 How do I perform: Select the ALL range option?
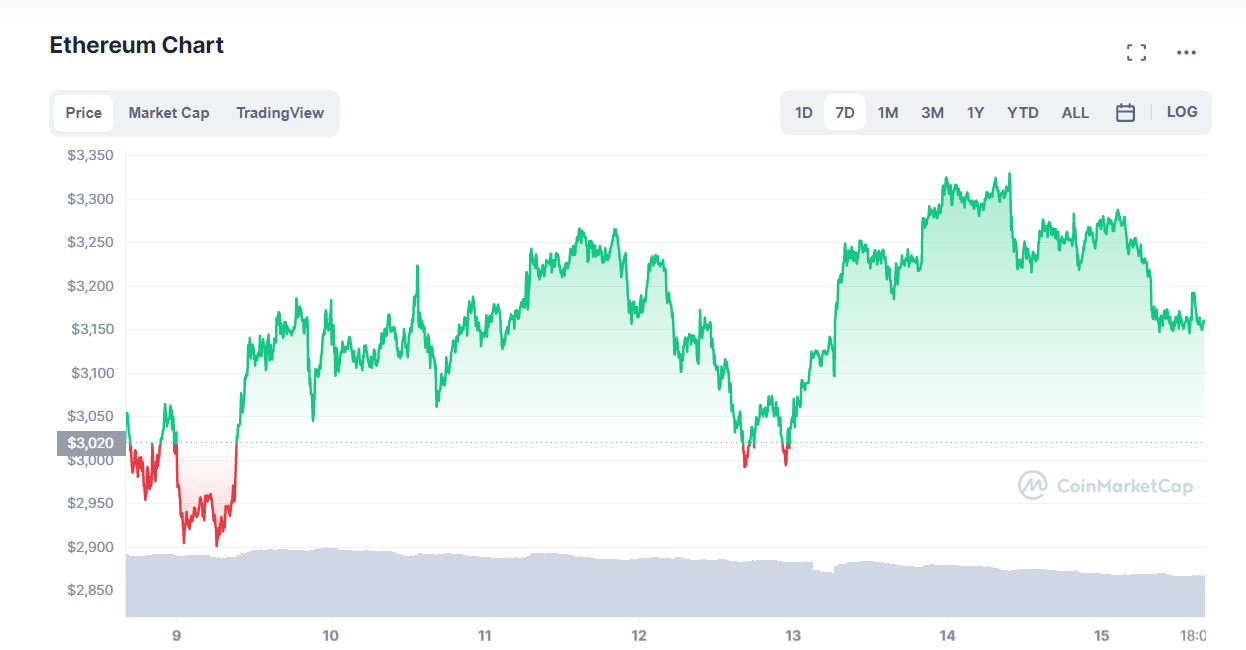(x=1075, y=112)
